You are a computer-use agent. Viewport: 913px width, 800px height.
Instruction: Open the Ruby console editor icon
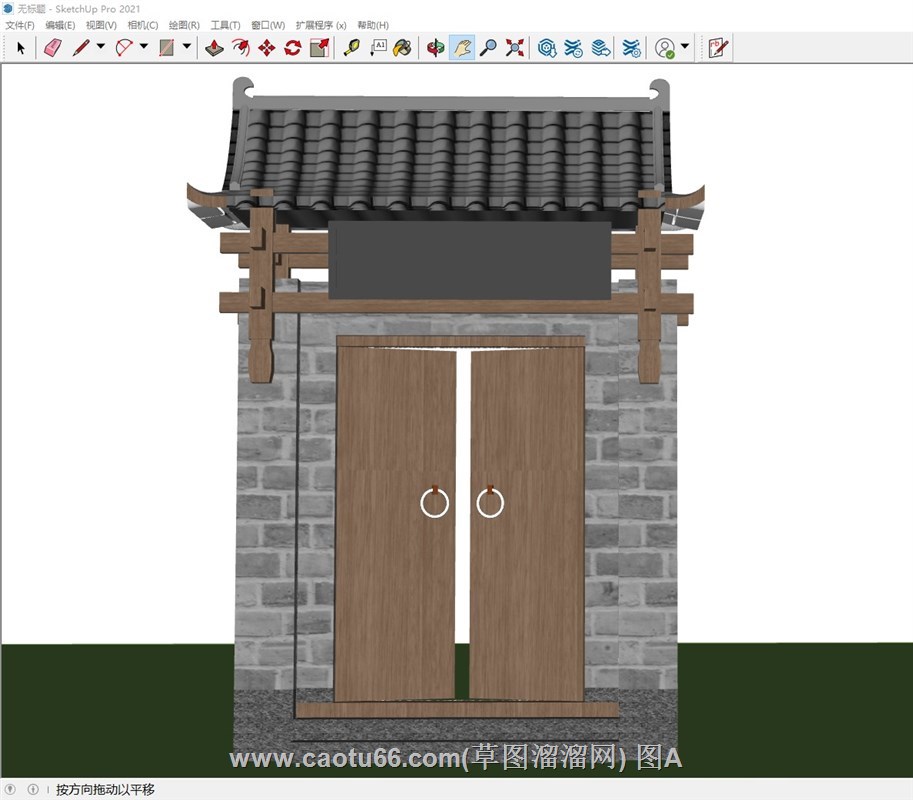click(718, 47)
